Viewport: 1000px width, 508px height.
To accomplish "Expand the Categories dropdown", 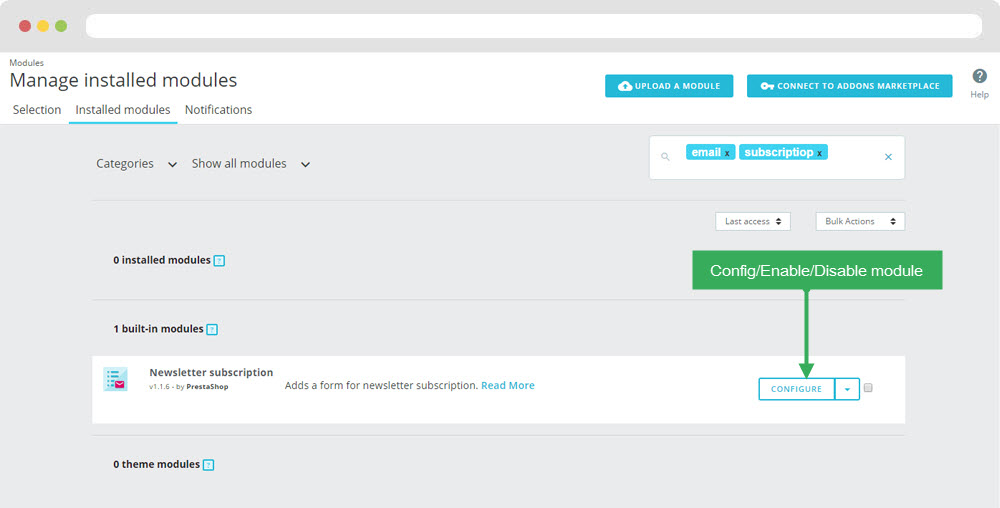I will [136, 164].
